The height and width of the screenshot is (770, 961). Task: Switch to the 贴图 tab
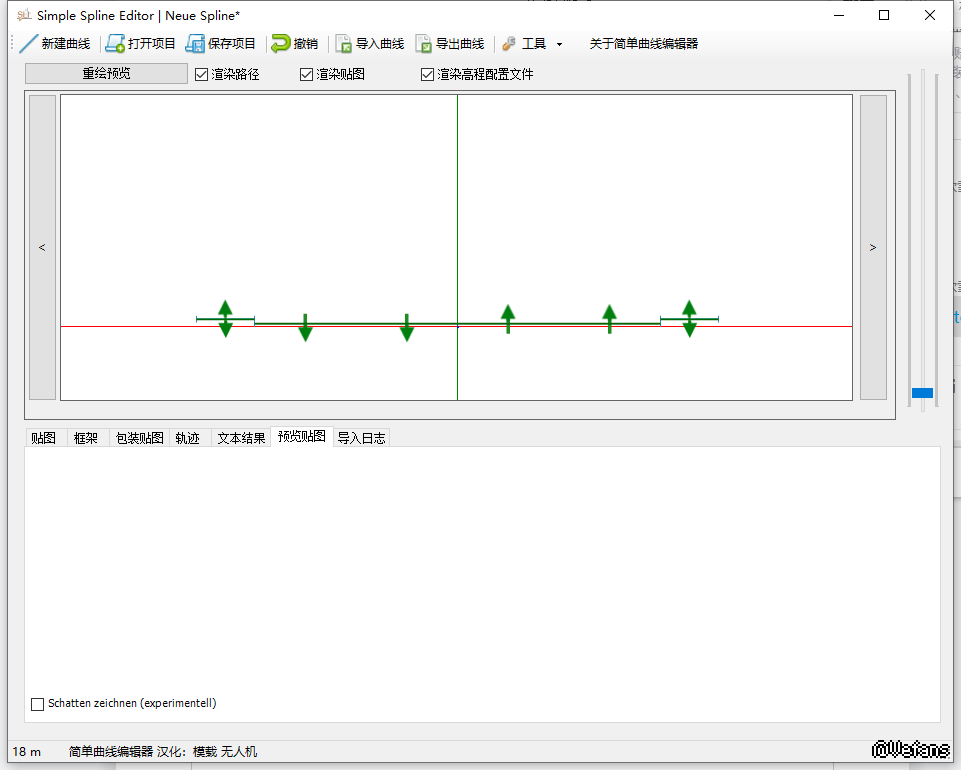pos(44,438)
